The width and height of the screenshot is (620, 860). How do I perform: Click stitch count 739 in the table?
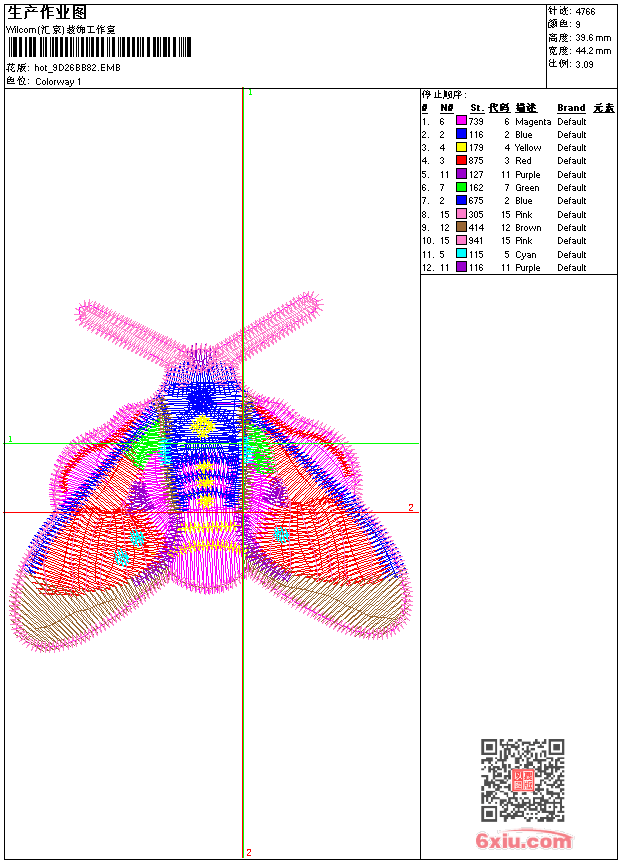tap(476, 121)
